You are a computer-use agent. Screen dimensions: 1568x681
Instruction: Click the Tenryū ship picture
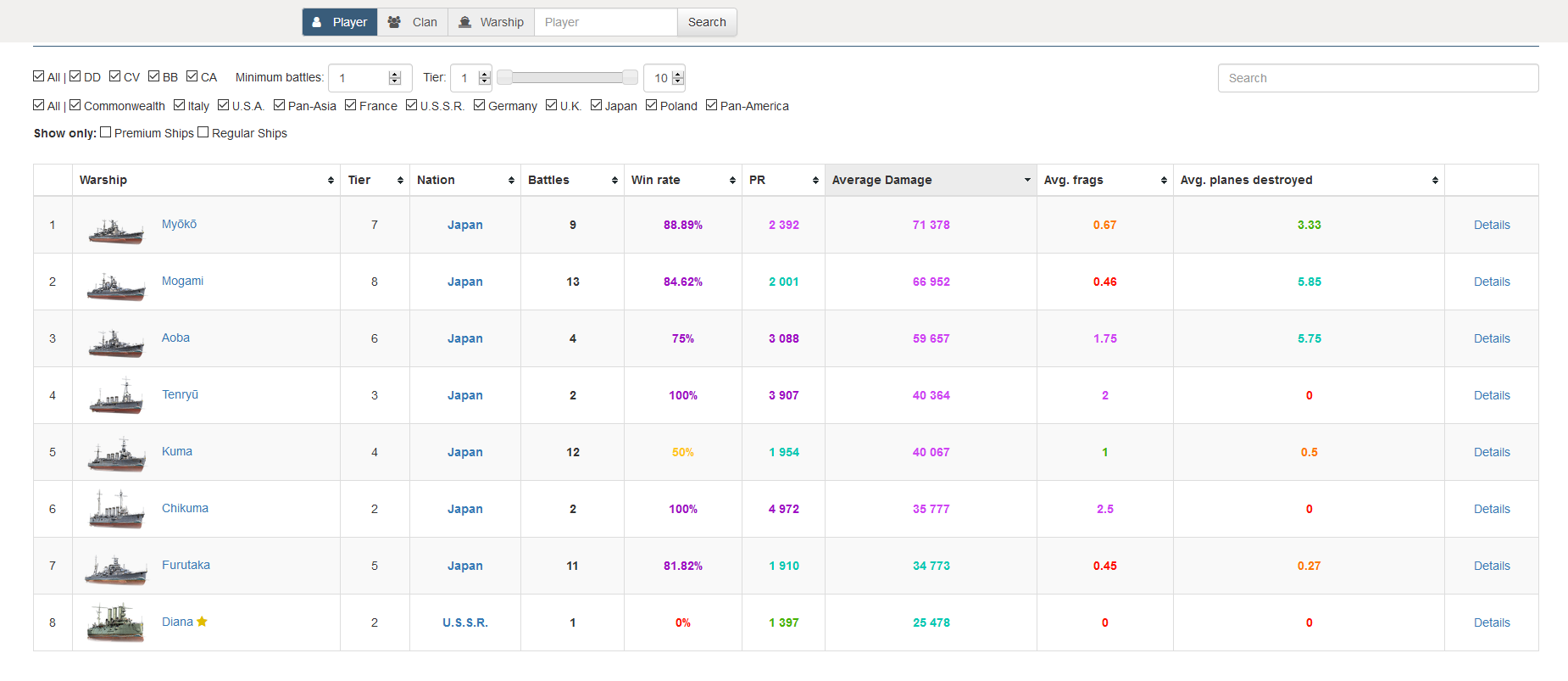[116, 396]
